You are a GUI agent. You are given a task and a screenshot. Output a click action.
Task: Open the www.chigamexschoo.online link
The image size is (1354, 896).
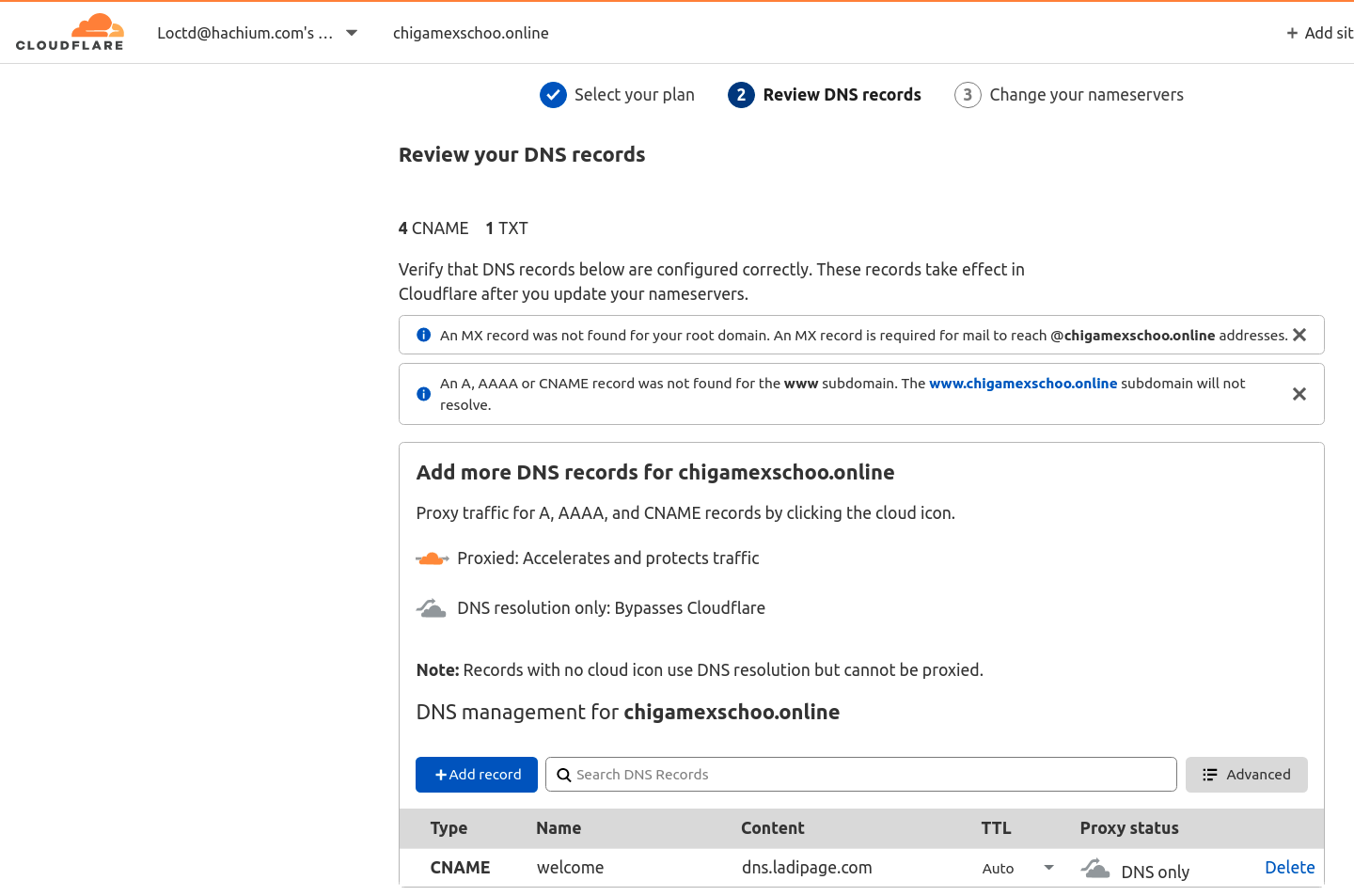pyautogui.click(x=1023, y=384)
